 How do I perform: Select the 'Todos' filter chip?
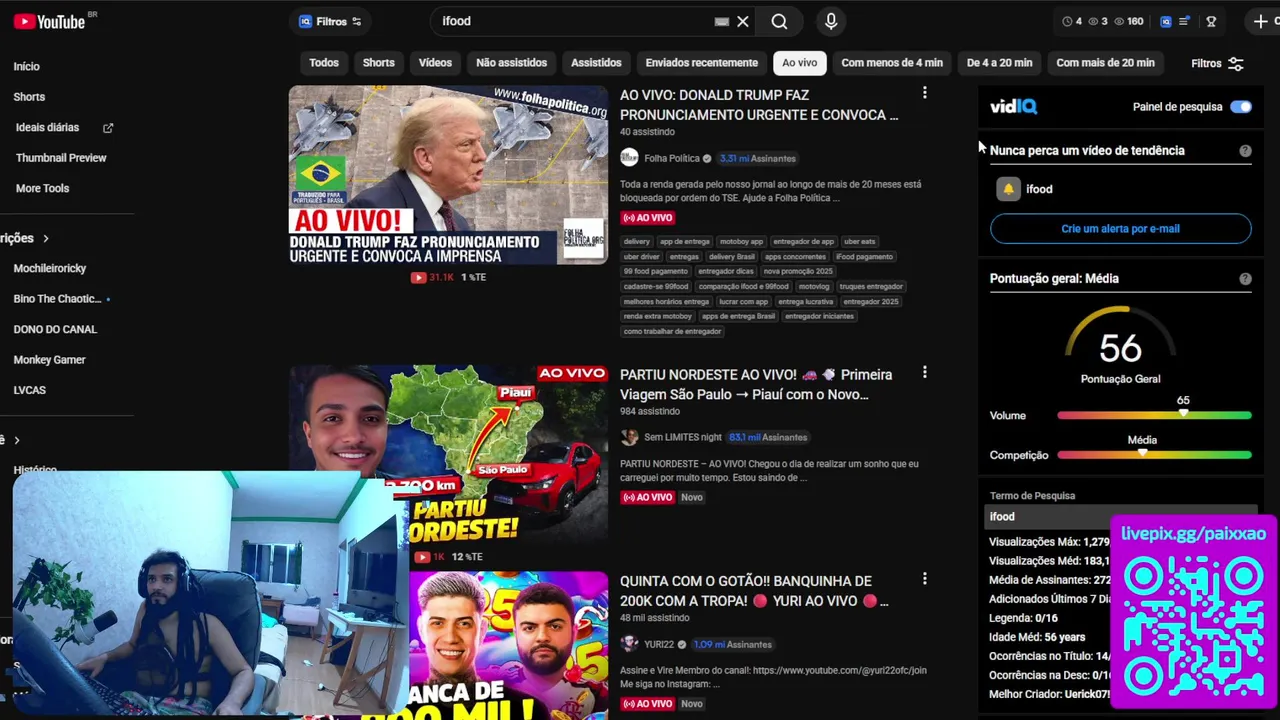(x=324, y=63)
